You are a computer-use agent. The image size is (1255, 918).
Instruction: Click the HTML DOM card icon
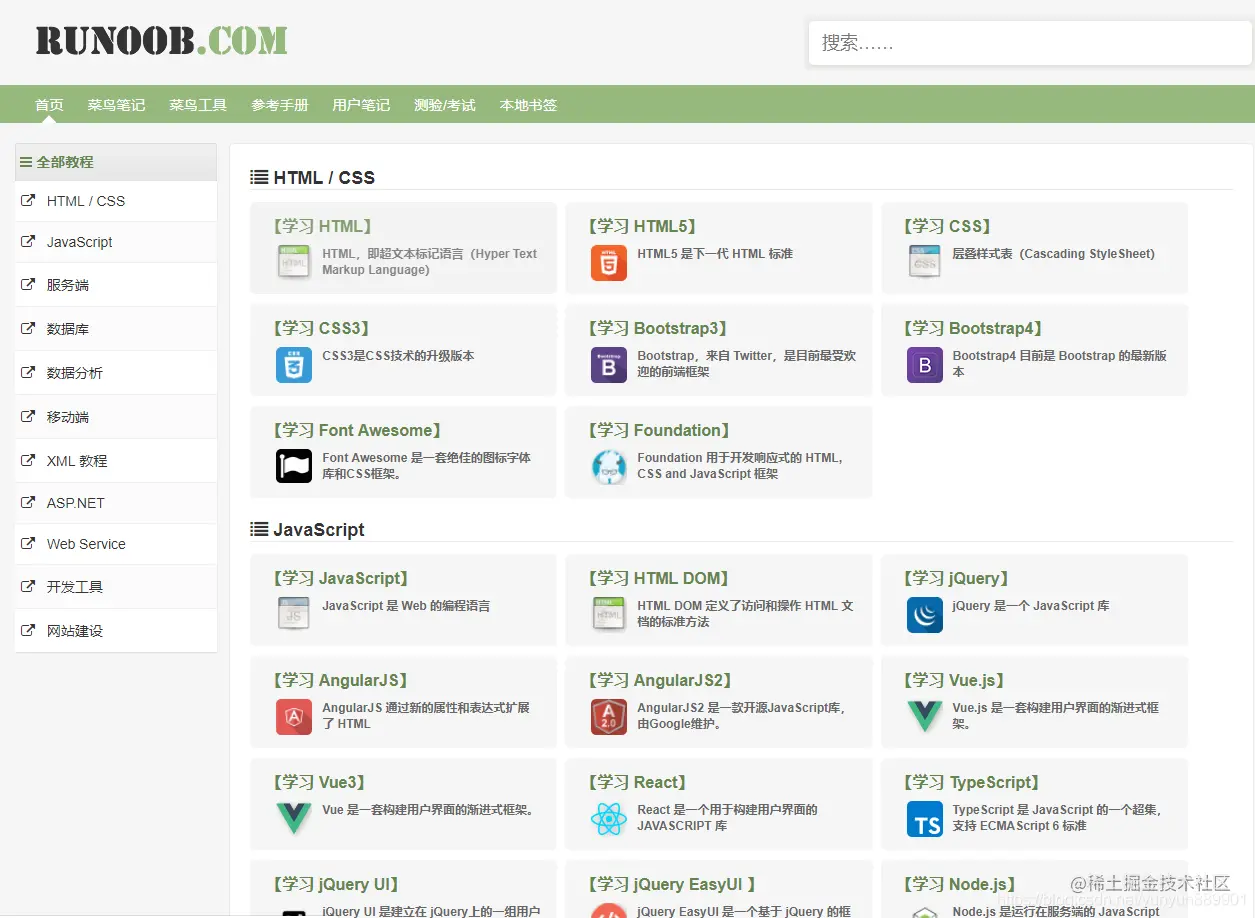coord(609,614)
